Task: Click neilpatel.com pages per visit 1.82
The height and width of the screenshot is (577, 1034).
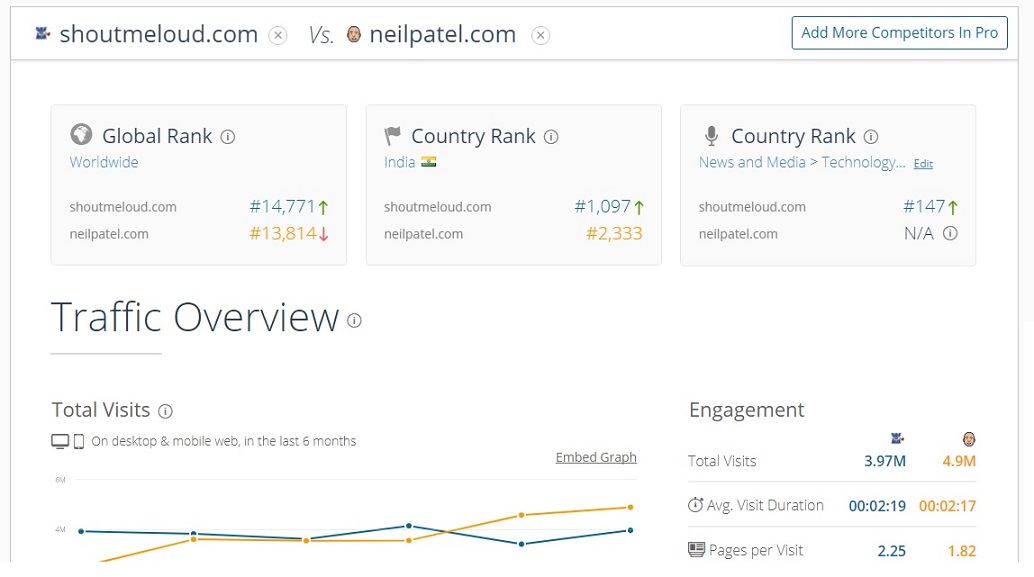Action: point(962,551)
